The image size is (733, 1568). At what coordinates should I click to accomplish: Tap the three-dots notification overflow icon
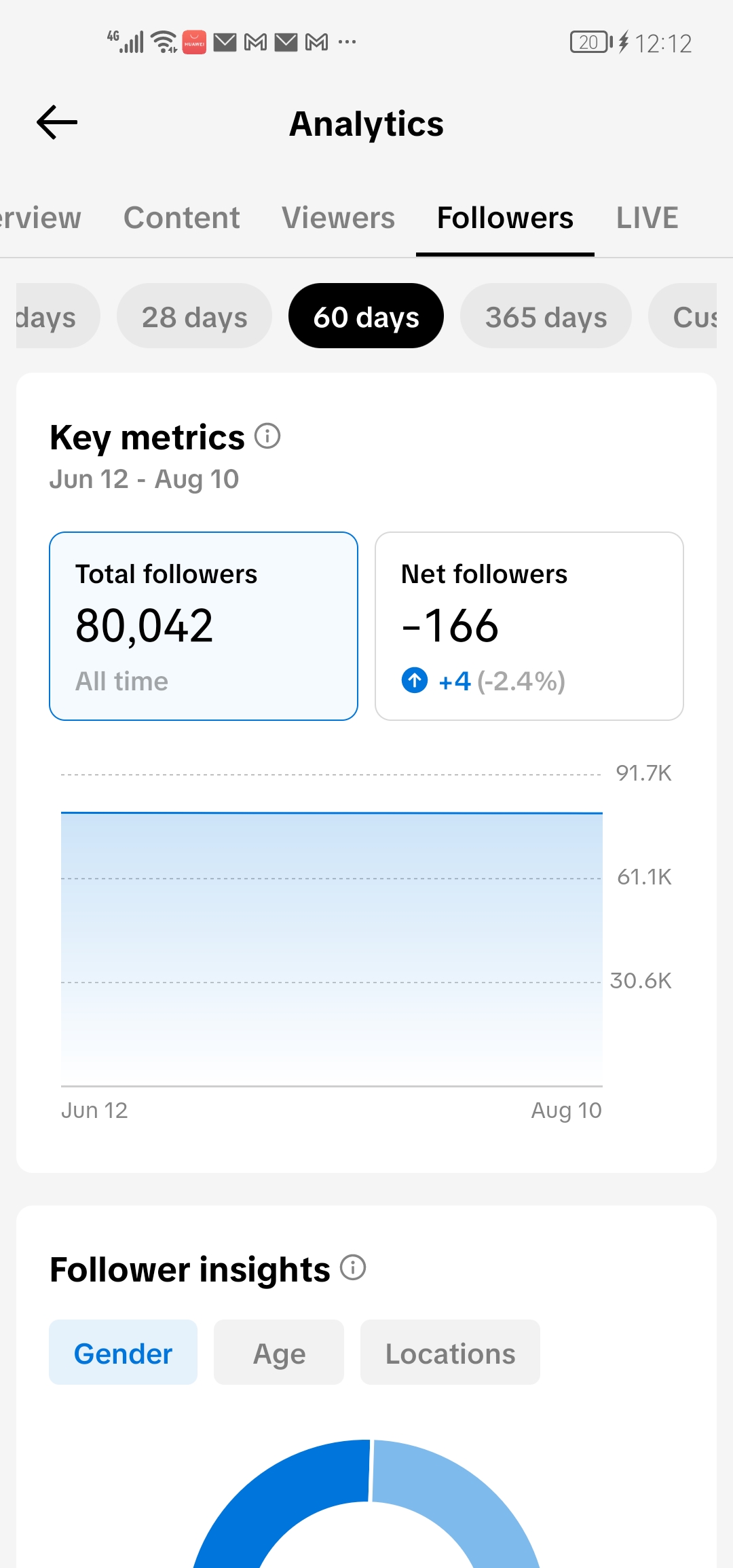tap(347, 42)
